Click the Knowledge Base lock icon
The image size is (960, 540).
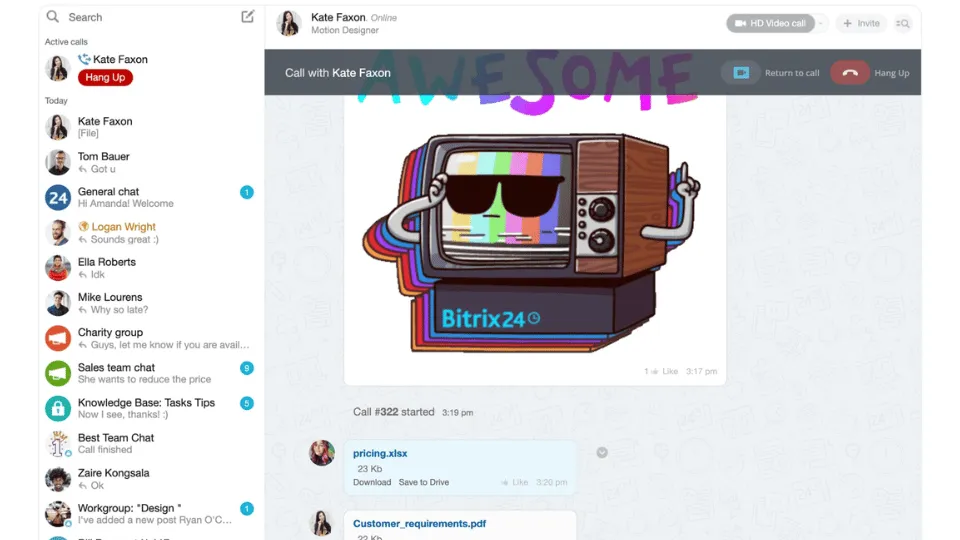click(x=58, y=409)
